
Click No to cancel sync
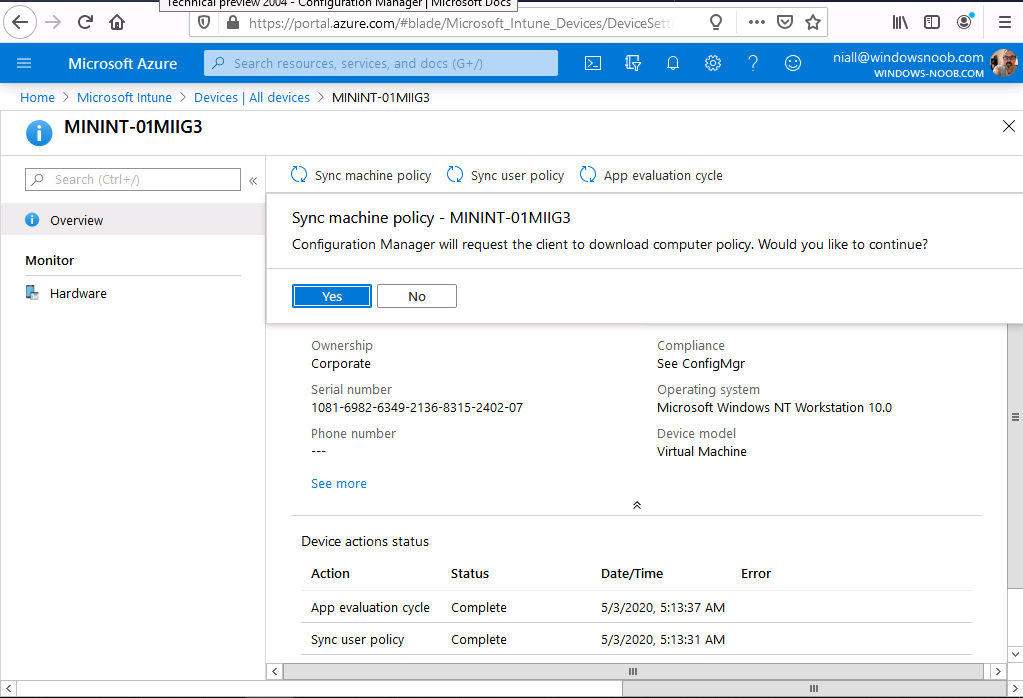(x=417, y=296)
